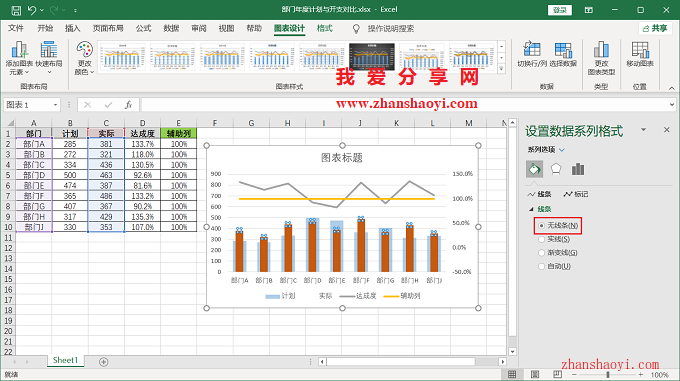
Task: Open the Format (格式) tab
Action: click(x=324, y=28)
